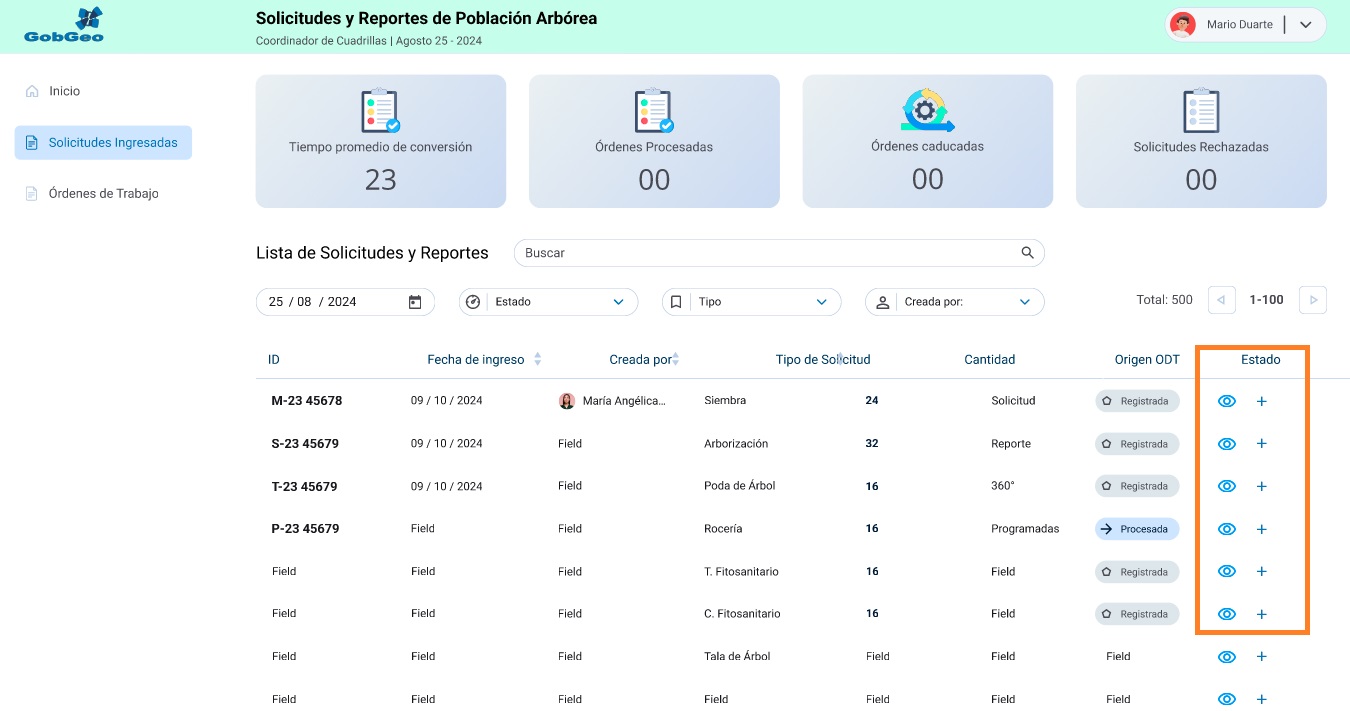Viewport: 1350px width, 711px height.
Task: Open Órdenes de Trabajo in sidebar
Action: tap(103, 194)
